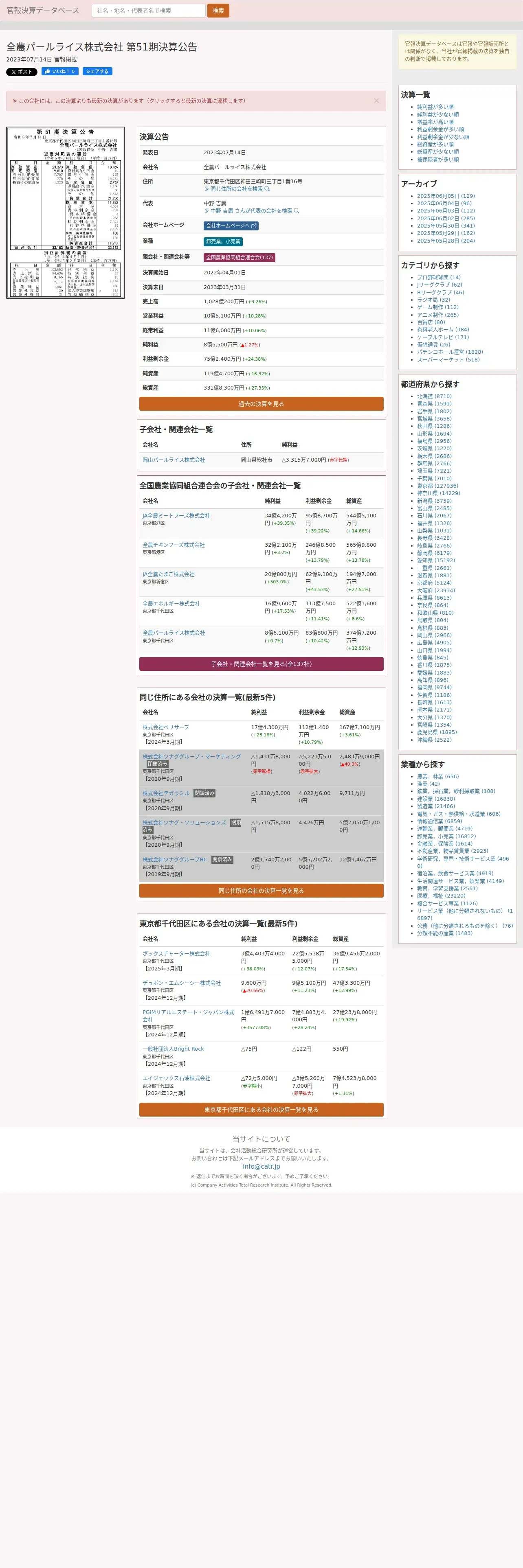523x1568 pixels.
Task: Click the Facebook シェアする button
Action: pos(97,71)
